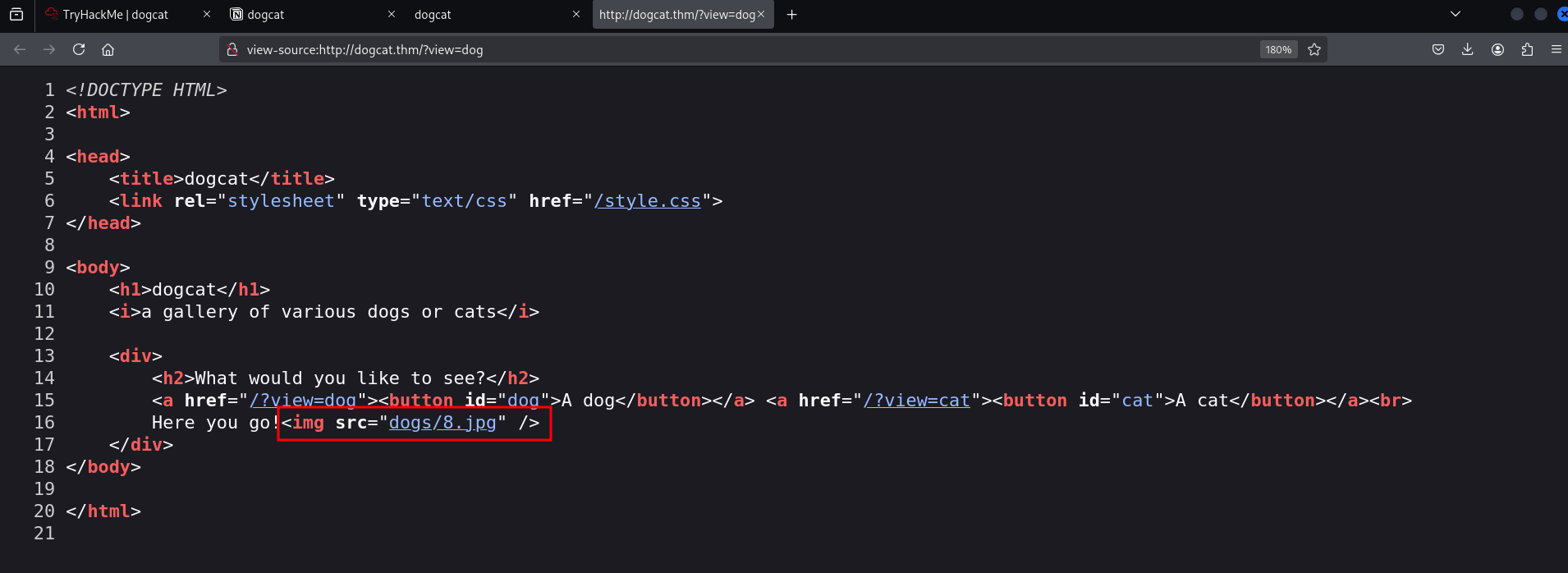This screenshot has width=1568, height=573.
Task: Reset the 180% zoom level indicator
Action: [1278, 49]
